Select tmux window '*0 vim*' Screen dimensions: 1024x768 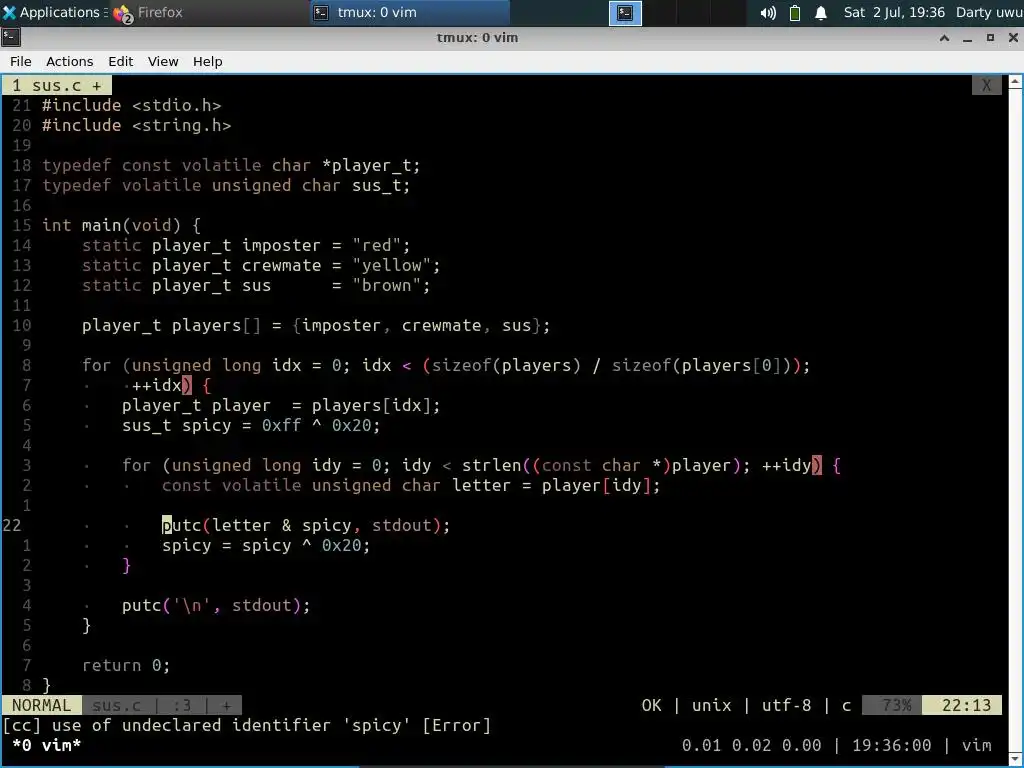46,745
